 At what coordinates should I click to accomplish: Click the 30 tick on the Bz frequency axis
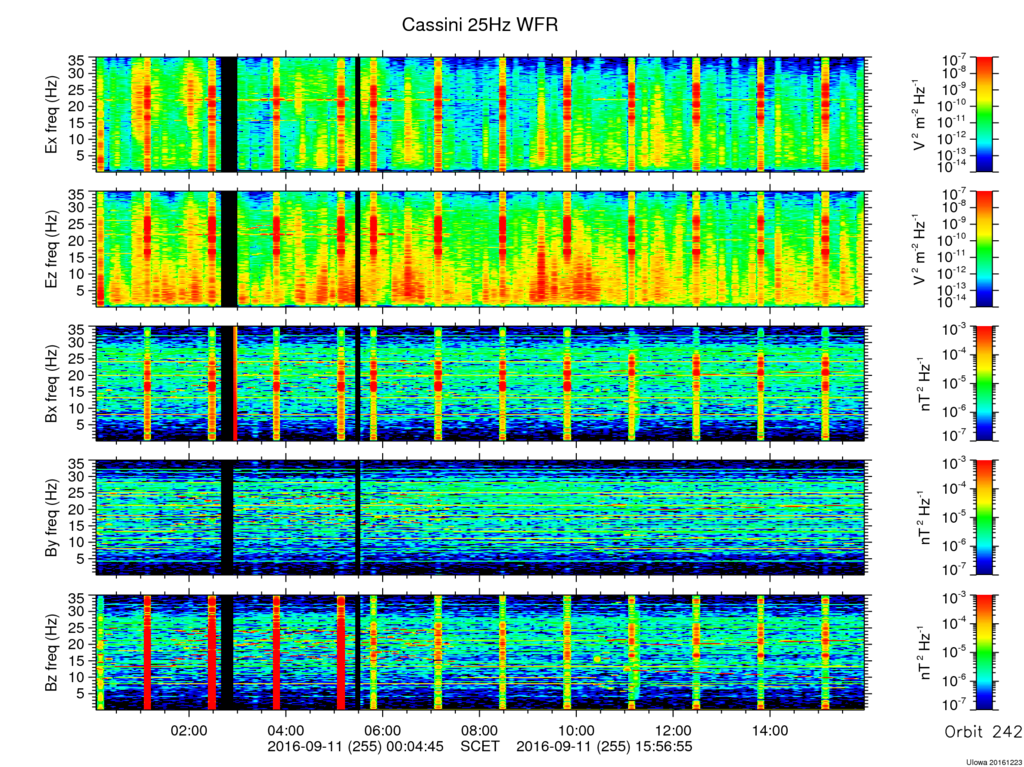78,612
